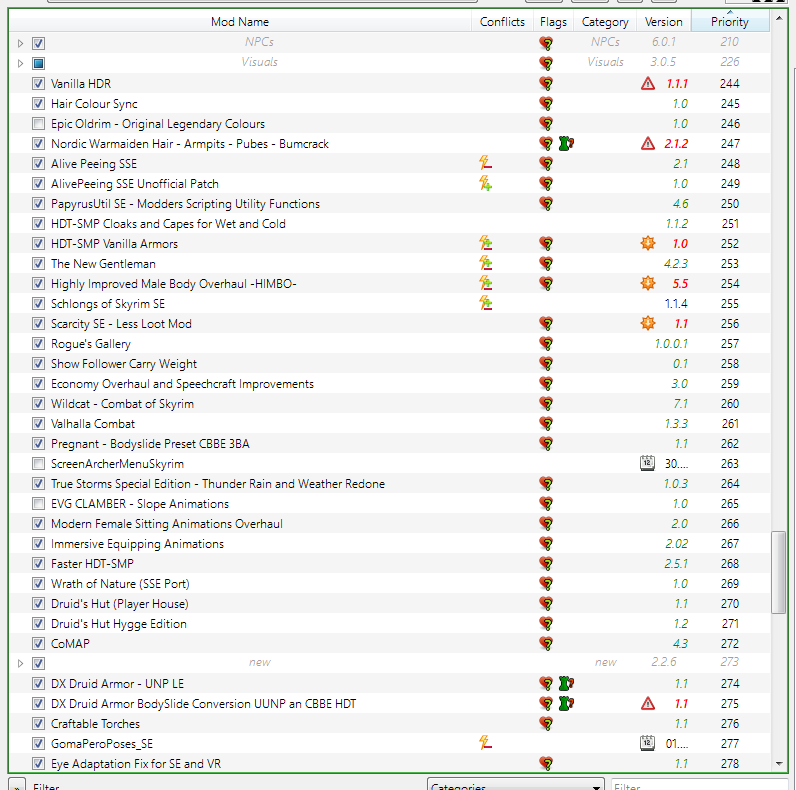Screen dimensions: 796x790
Task: Click the vertical scrollbar thumb of mod list
Action: [778, 573]
